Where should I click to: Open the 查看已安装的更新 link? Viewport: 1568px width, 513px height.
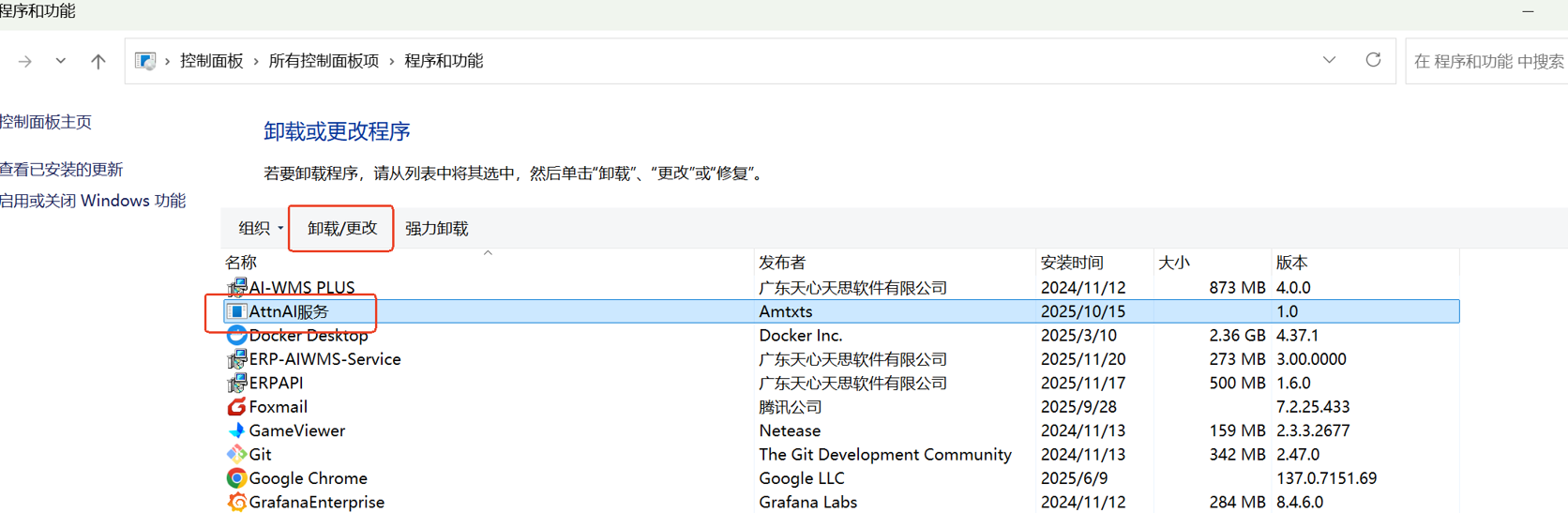pos(62,170)
